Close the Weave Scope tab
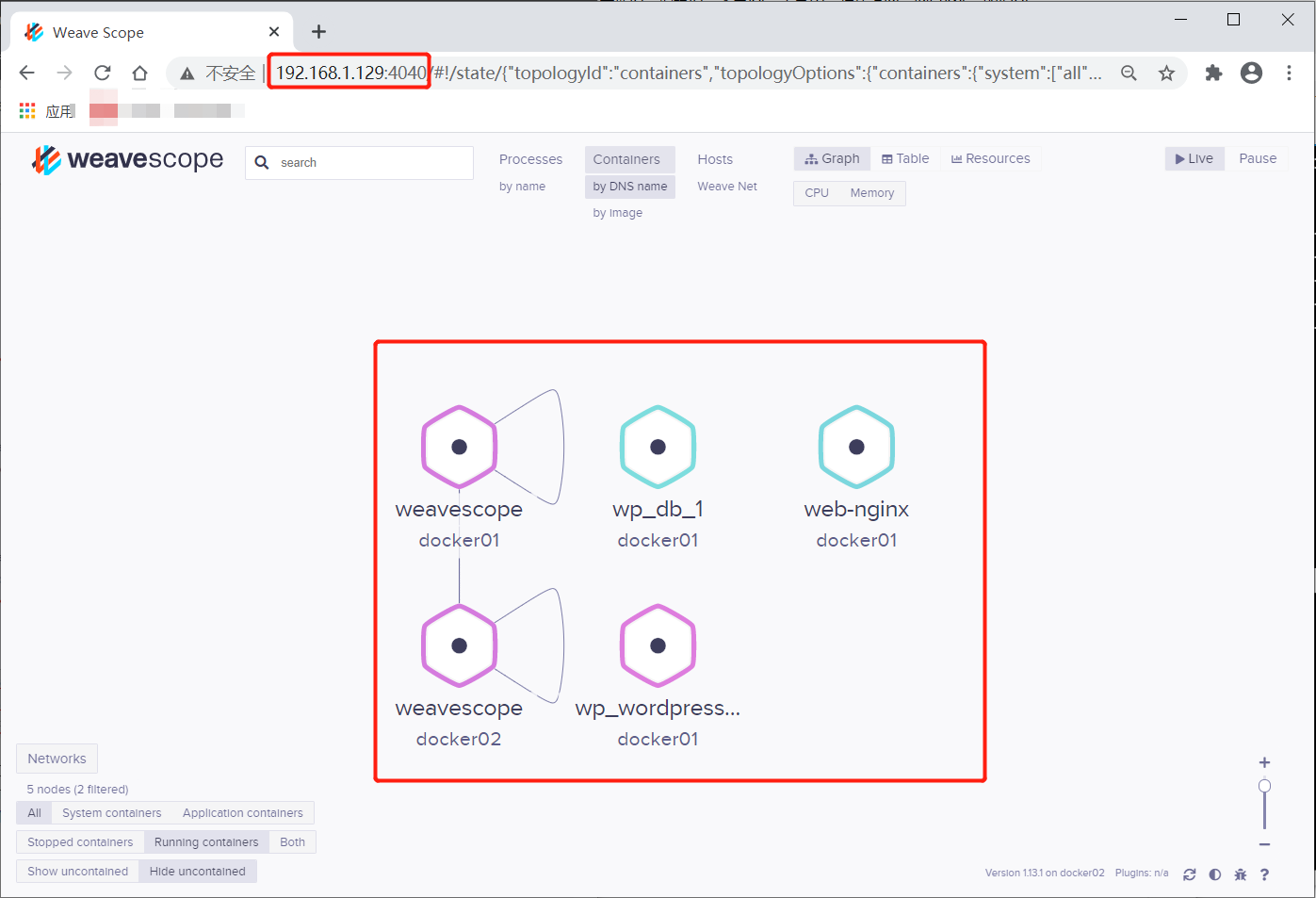 coord(274,32)
